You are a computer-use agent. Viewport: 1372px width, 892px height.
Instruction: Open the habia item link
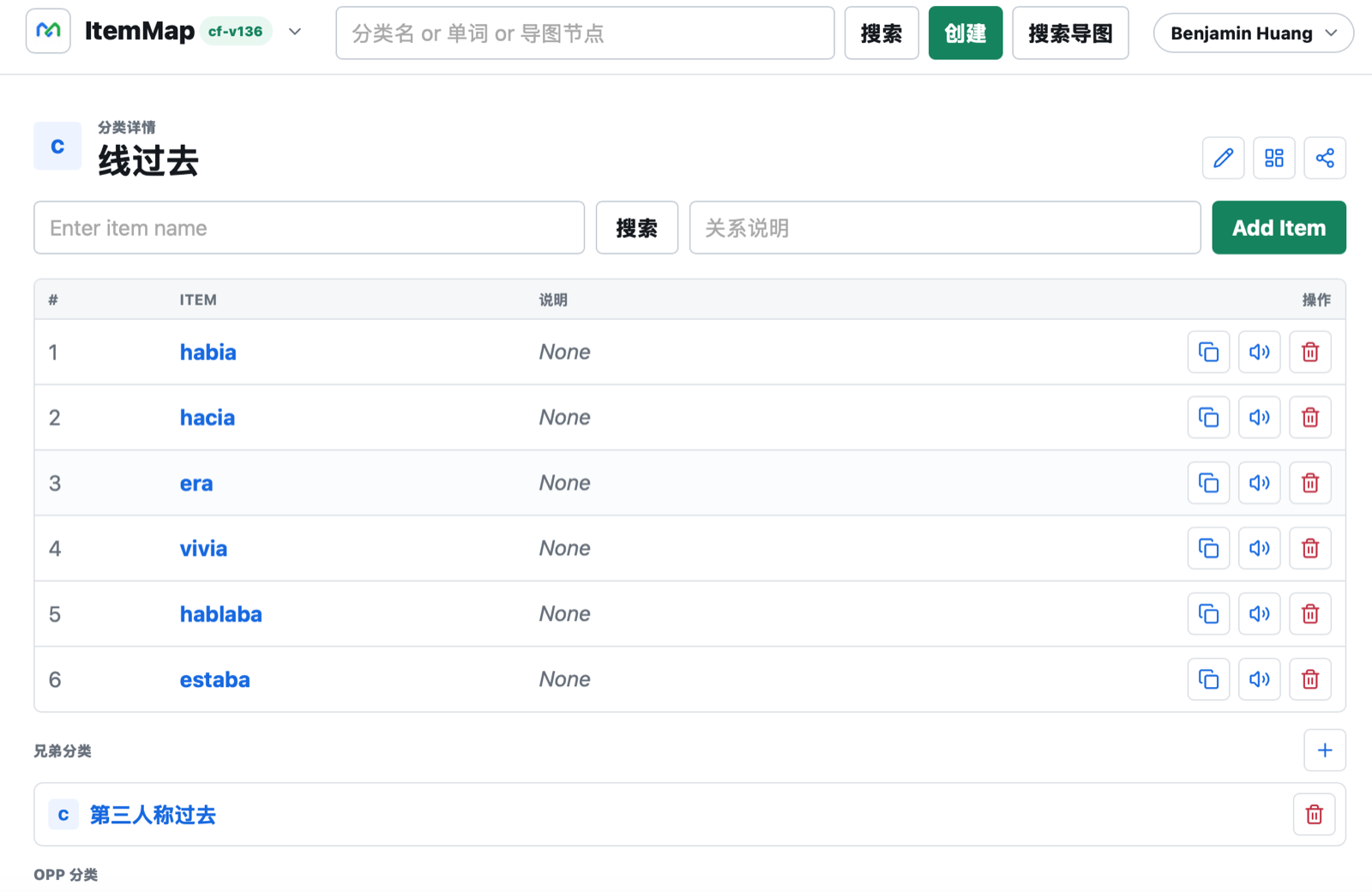(208, 352)
